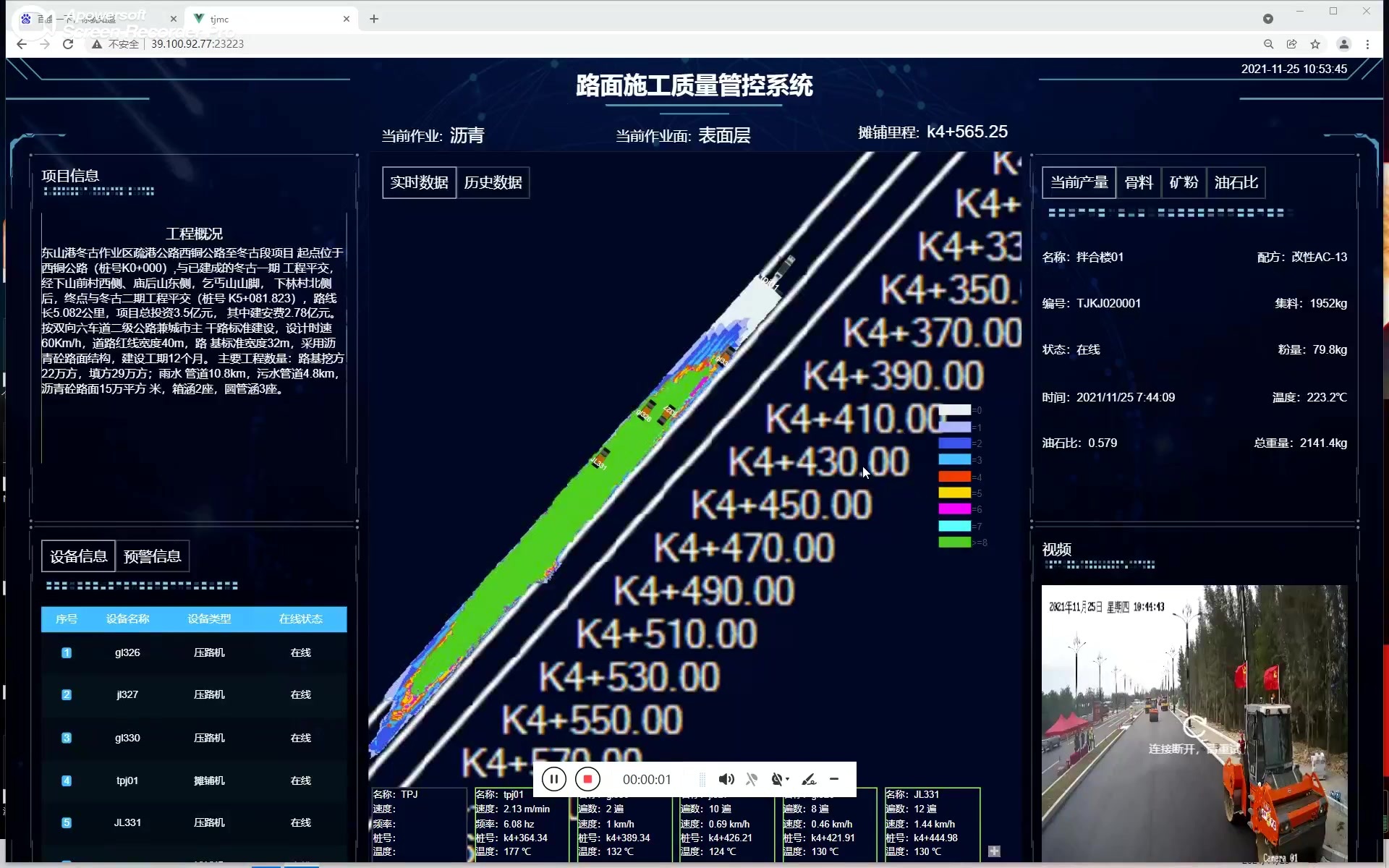1389x868 pixels.
Task: Click the yellow legend swatch for 5
Action: pyautogui.click(x=954, y=493)
